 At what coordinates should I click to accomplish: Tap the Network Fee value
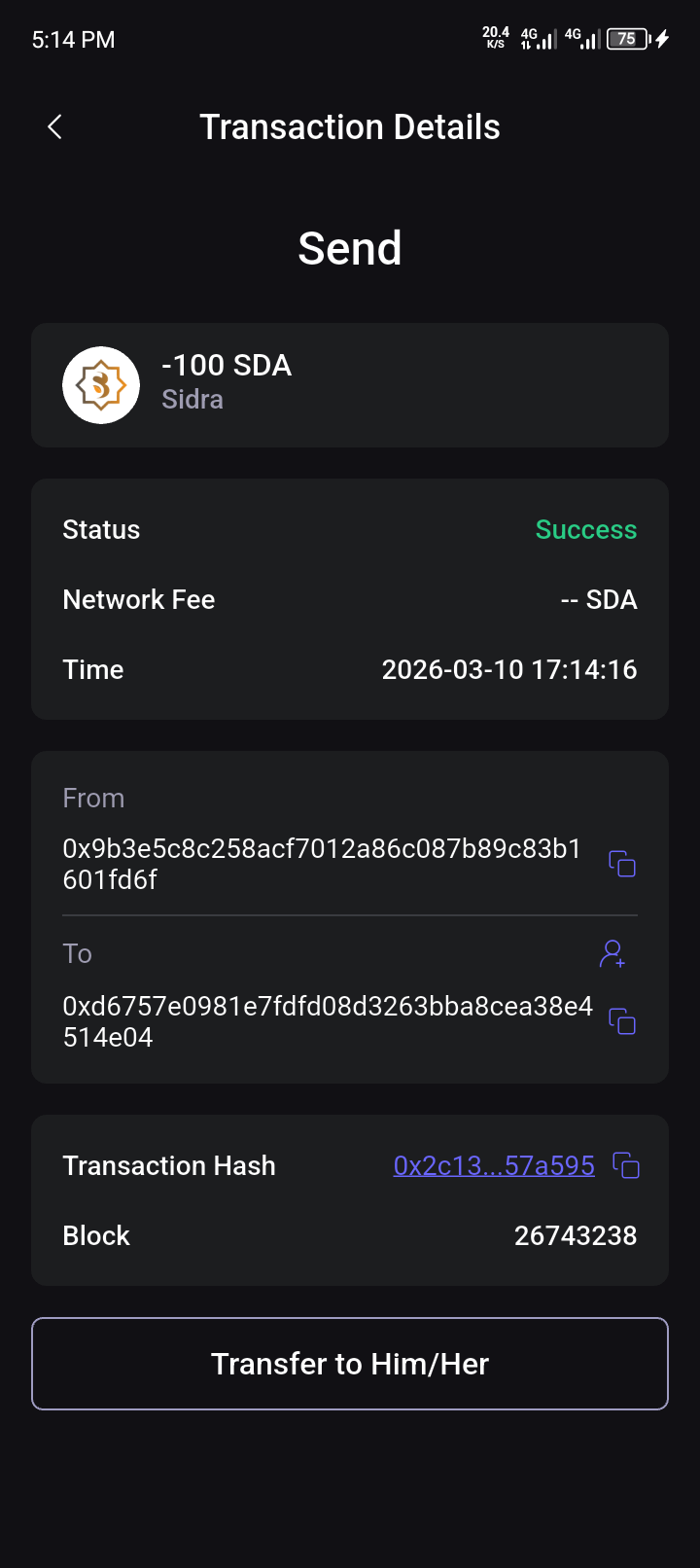599,599
